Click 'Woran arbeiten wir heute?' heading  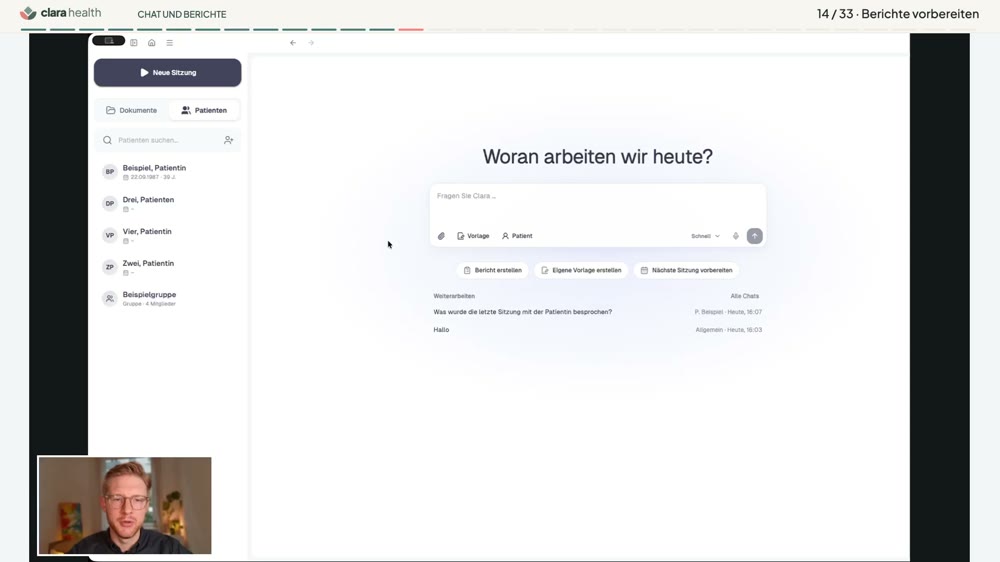pyautogui.click(x=598, y=156)
